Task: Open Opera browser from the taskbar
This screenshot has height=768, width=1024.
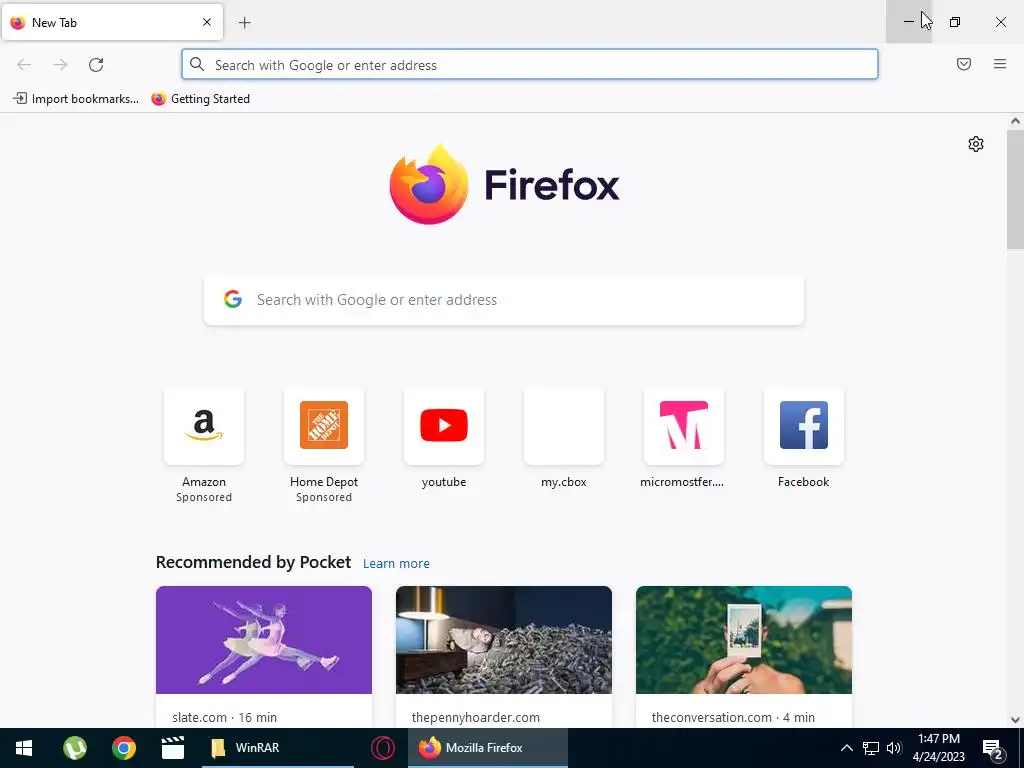Action: [383, 748]
